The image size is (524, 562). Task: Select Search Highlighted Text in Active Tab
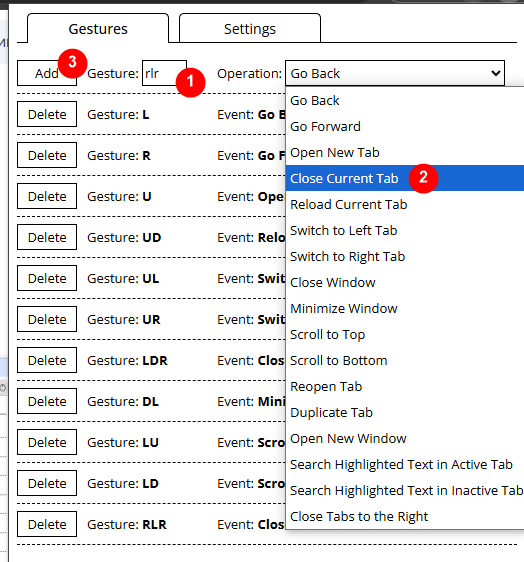coord(405,465)
